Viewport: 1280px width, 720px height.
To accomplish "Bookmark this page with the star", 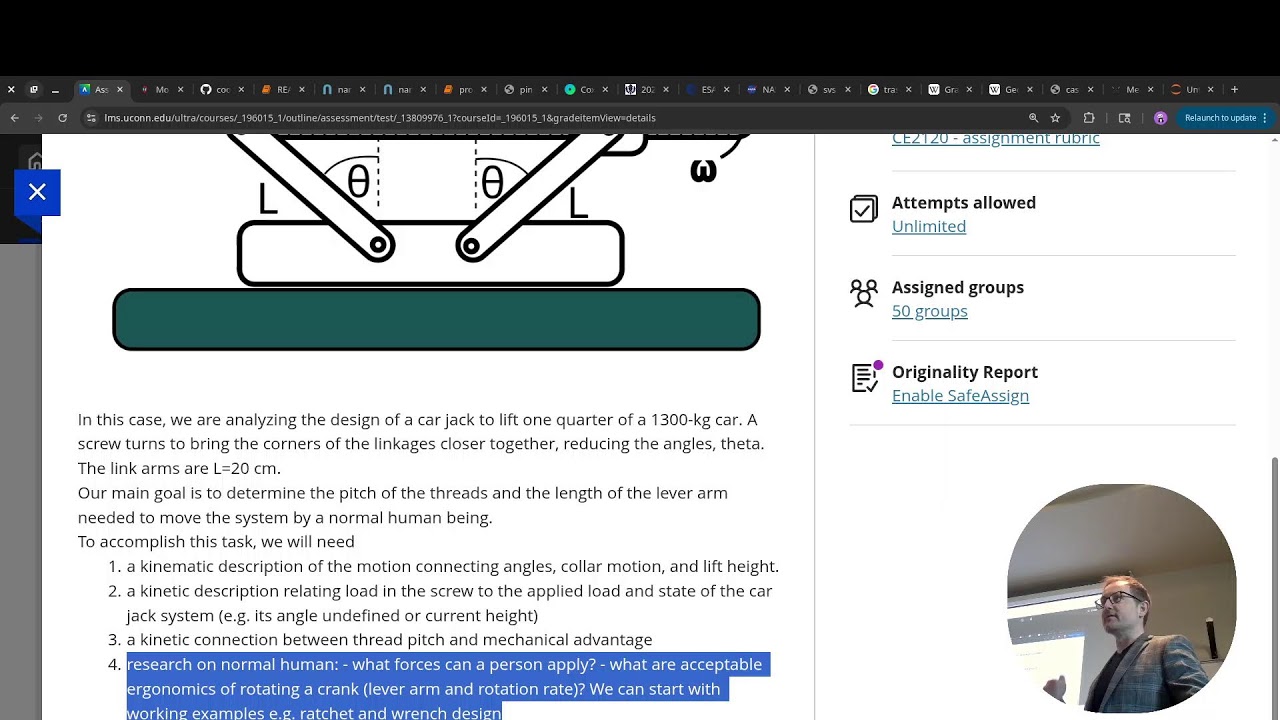I will point(1055,118).
